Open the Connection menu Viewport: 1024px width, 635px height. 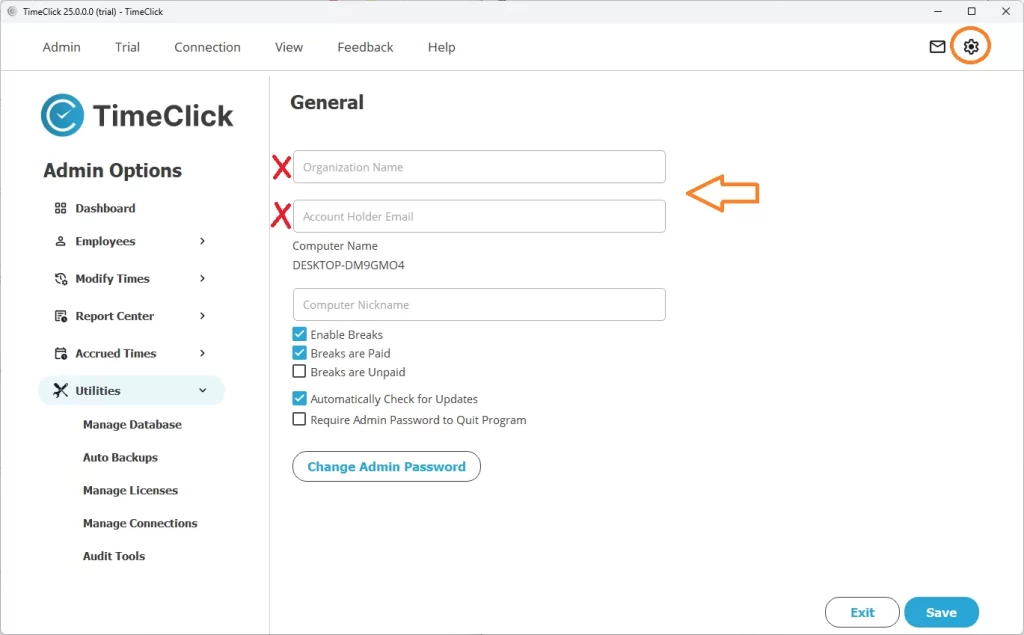click(207, 47)
